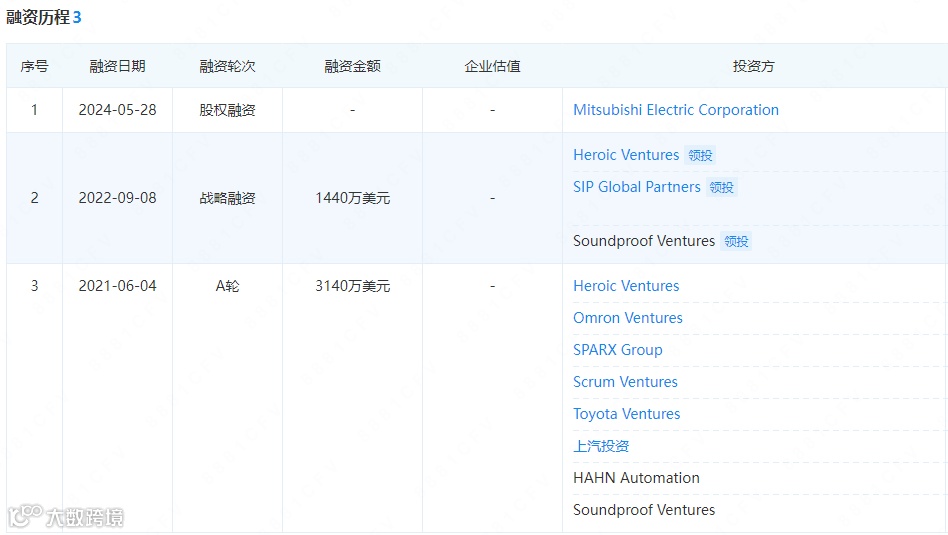Select Soundproof Ventures in A轮 row
This screenshot has height=535, width=948.
[643, 510]
